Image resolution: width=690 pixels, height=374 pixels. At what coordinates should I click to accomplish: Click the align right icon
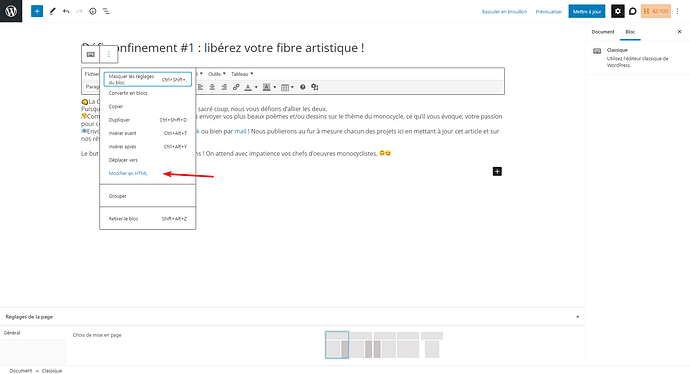tap(224, 87)
